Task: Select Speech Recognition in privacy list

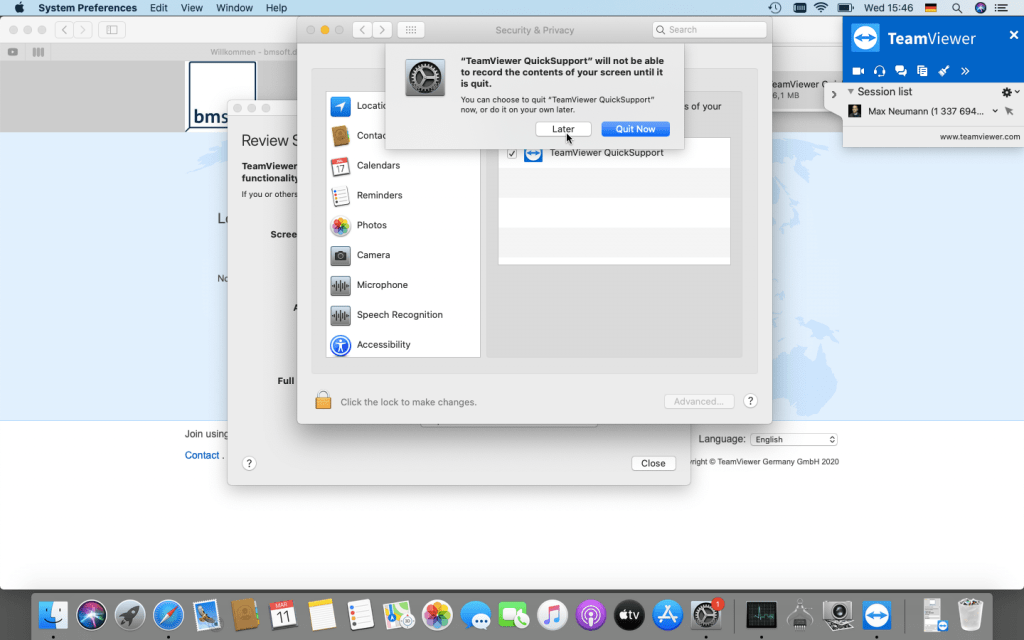Action: pos(403,315)
